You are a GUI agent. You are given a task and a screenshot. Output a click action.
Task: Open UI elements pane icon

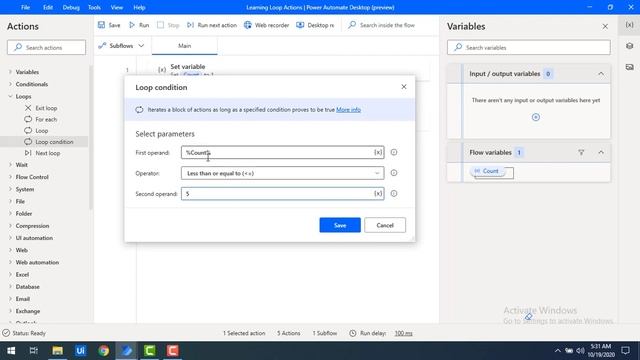pyautogui.click(x=629, y=46)
